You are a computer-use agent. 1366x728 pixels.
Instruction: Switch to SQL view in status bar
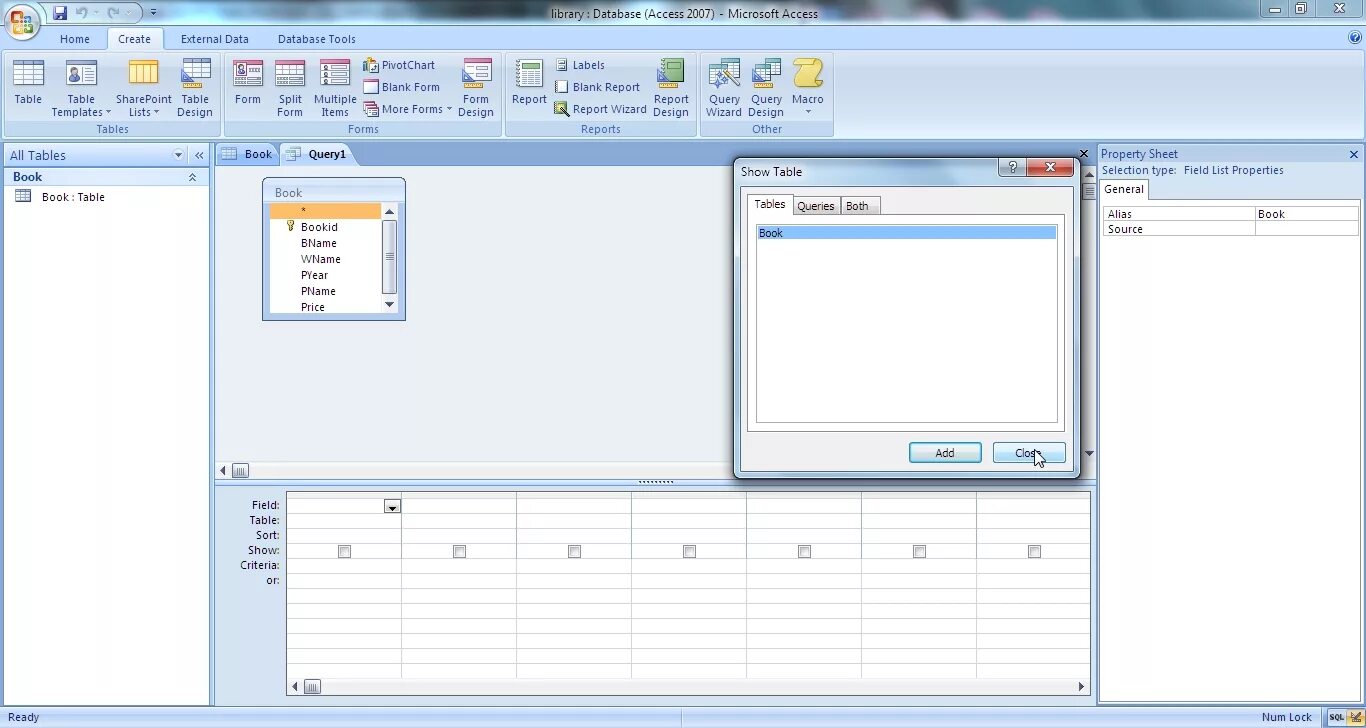click(1337, 717)
